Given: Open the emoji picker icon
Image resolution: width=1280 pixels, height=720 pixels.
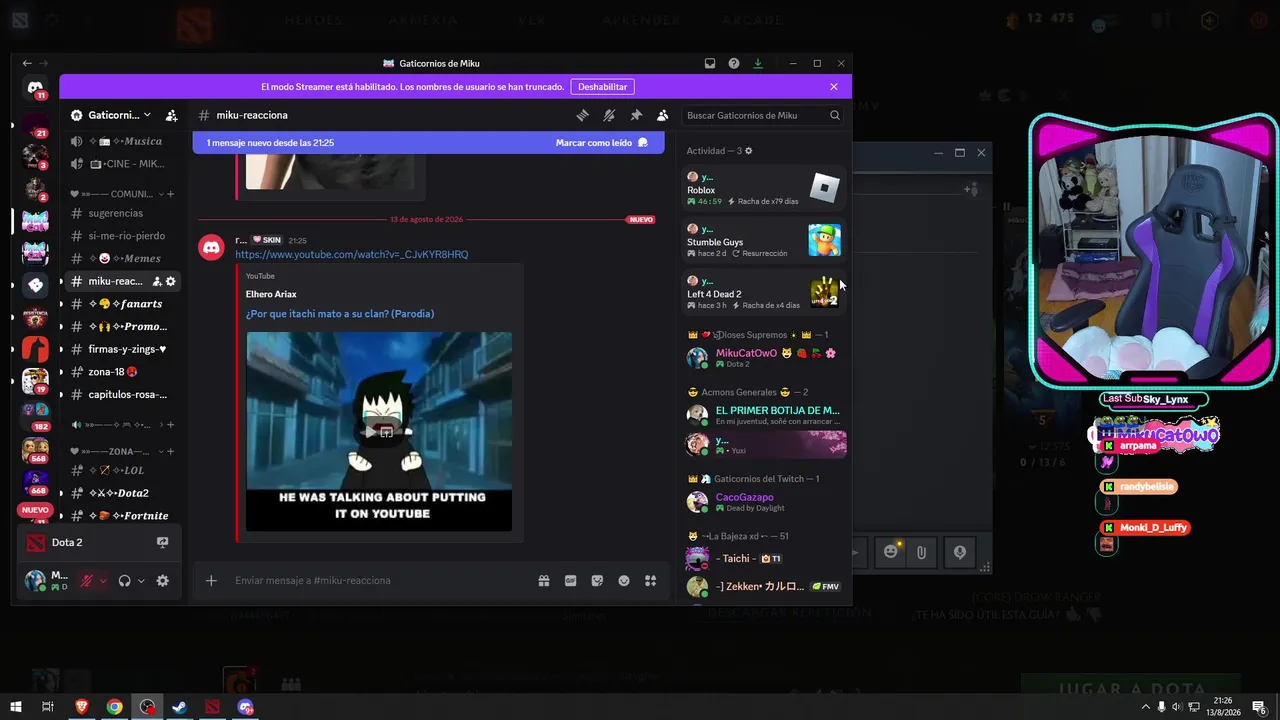Looking at the screenshot, I should 624,580.
